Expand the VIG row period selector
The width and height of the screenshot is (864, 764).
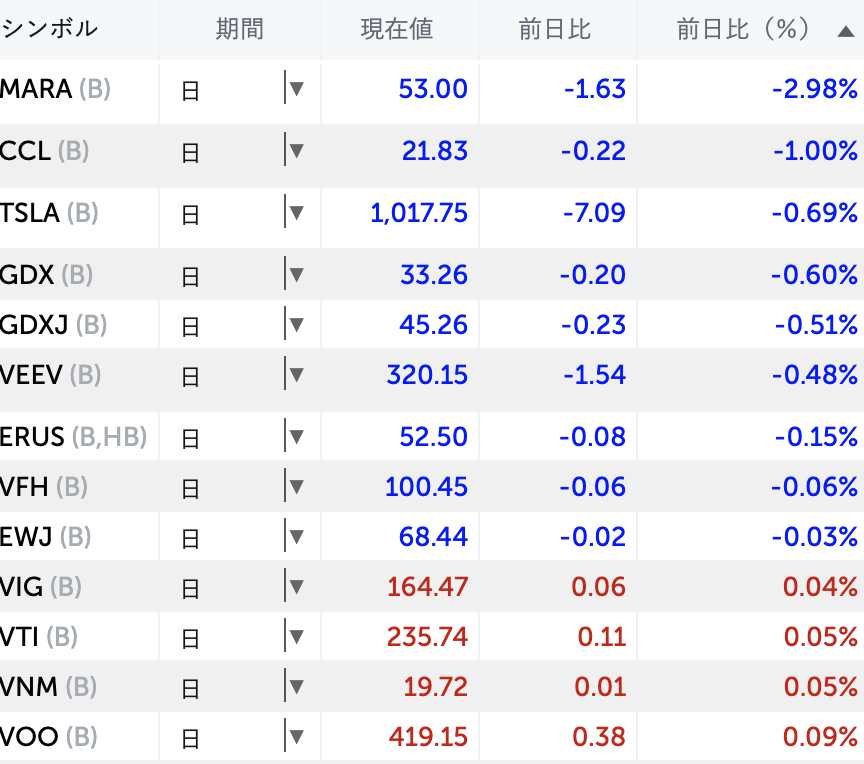[296, 586]
